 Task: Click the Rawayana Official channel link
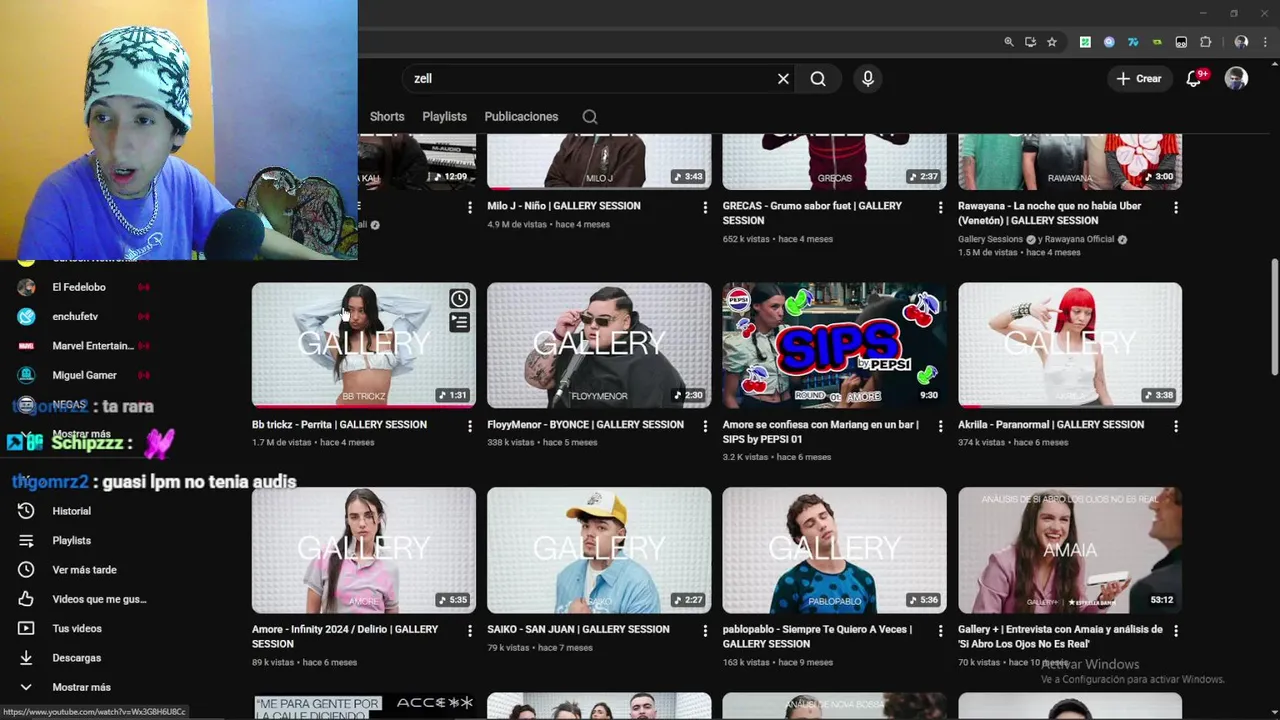point(1078,239)
